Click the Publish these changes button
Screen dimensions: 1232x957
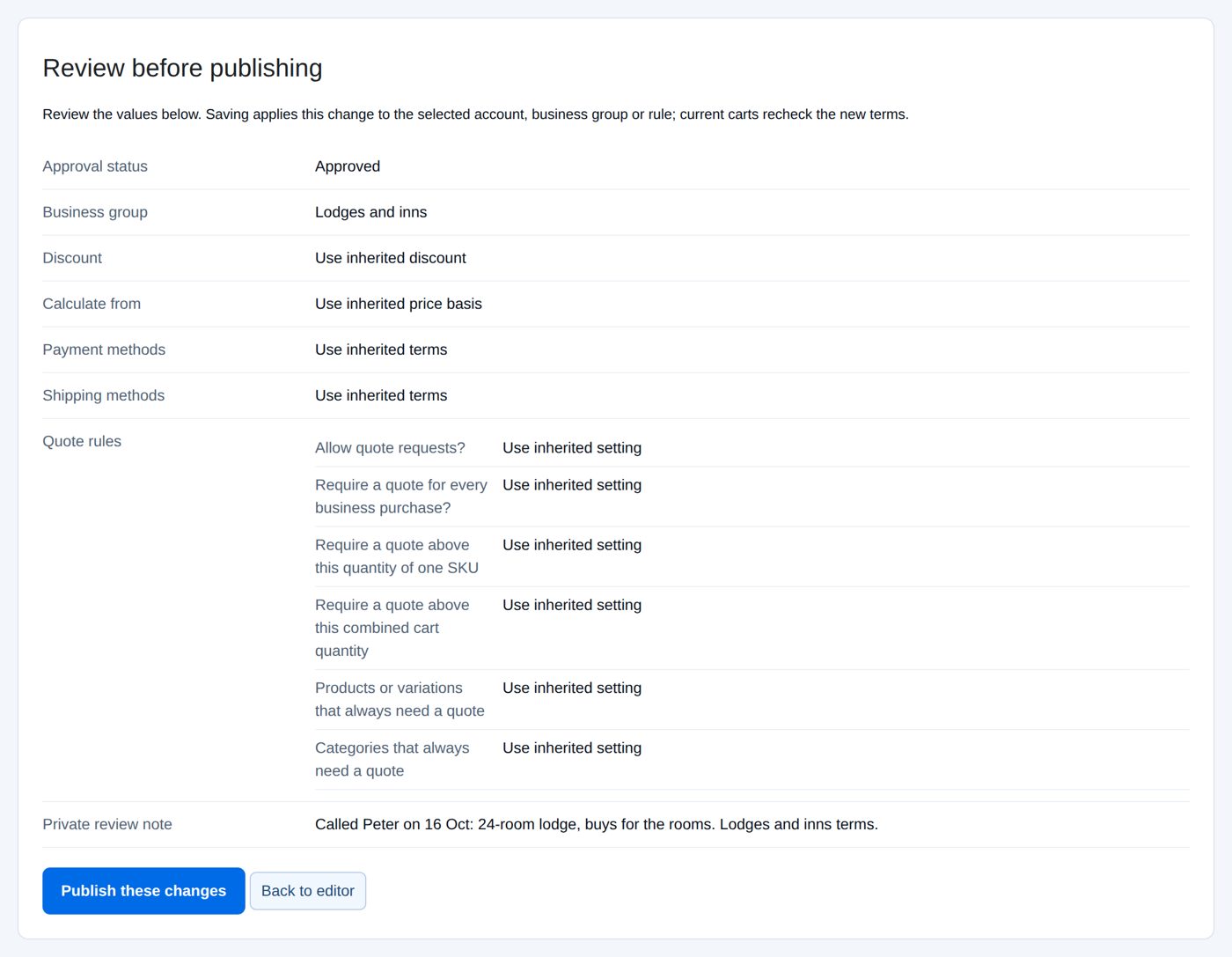click(143, 891)
